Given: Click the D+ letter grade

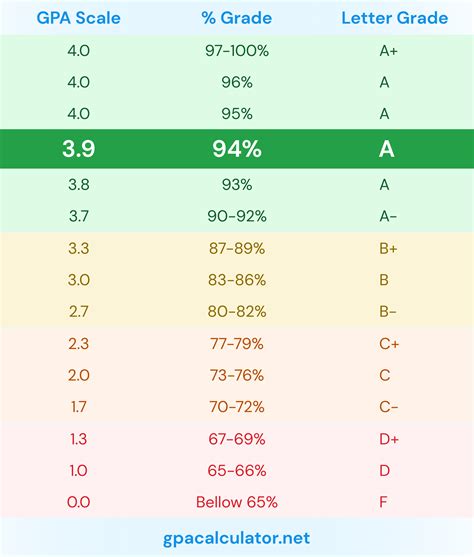Looking at the screenshot, I should coord(389,439).
